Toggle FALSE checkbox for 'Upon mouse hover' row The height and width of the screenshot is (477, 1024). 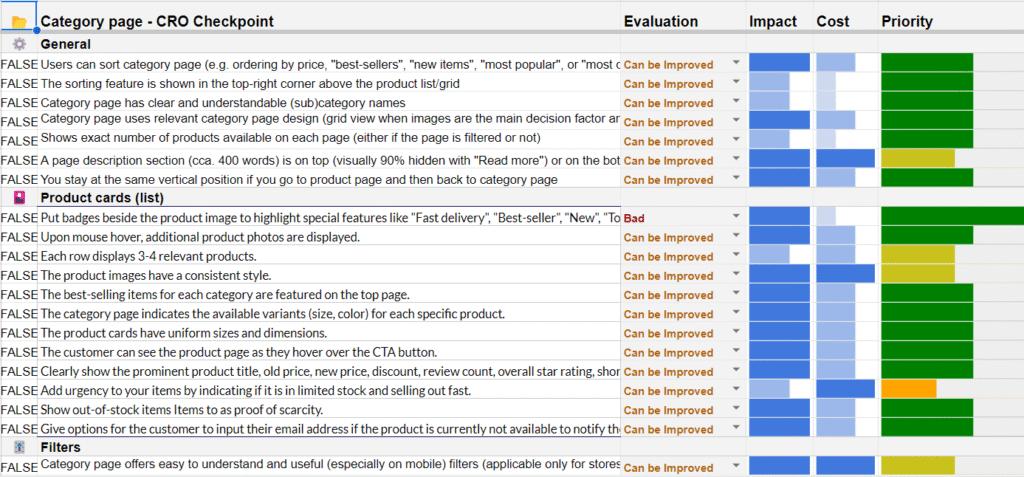(x=19, y=237)
